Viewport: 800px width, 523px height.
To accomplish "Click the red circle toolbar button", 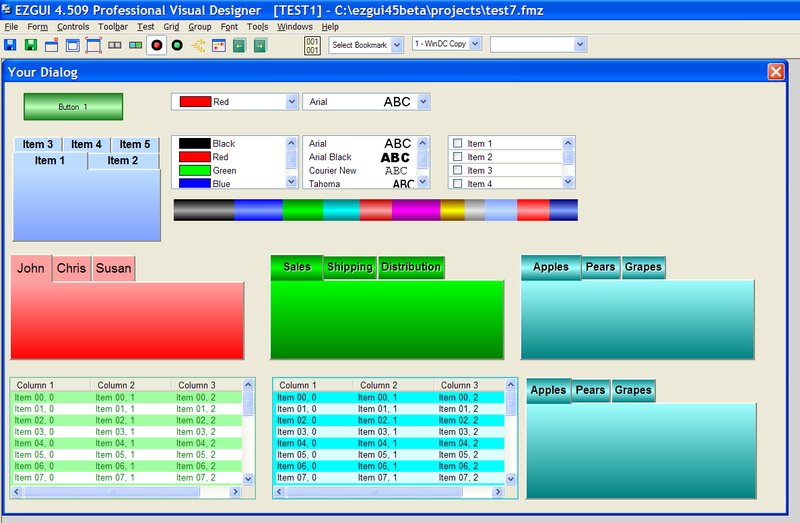I will [x=157, y=45].
